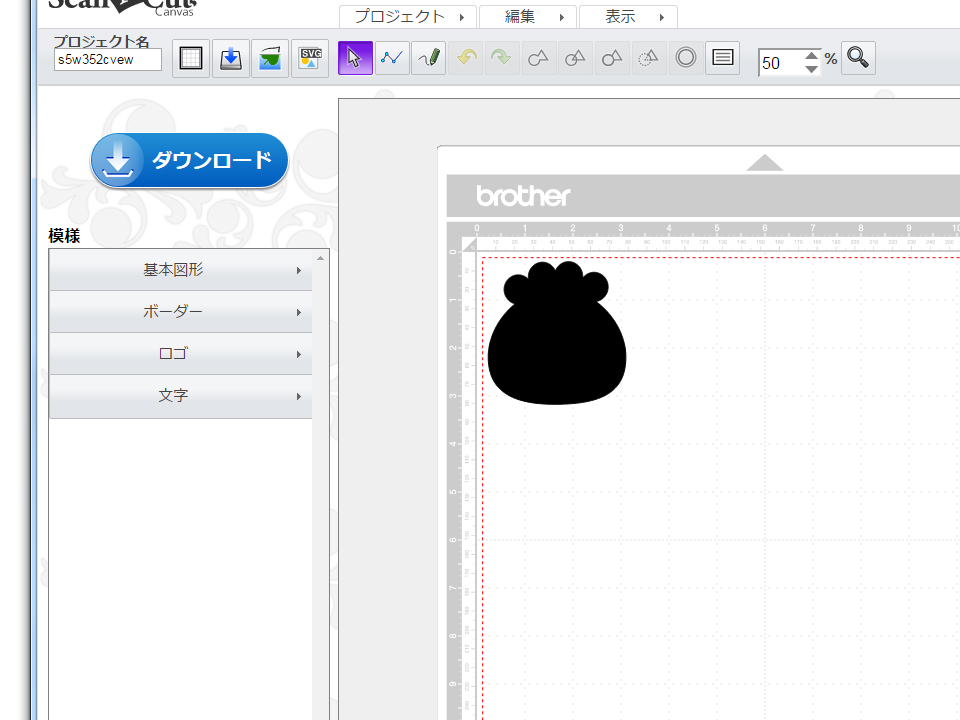Image resolution: width=960 pixels, height=720 pixels.
Task: Click the undo arrow icon
Action: pyautogui.click(x=466, y=58)
